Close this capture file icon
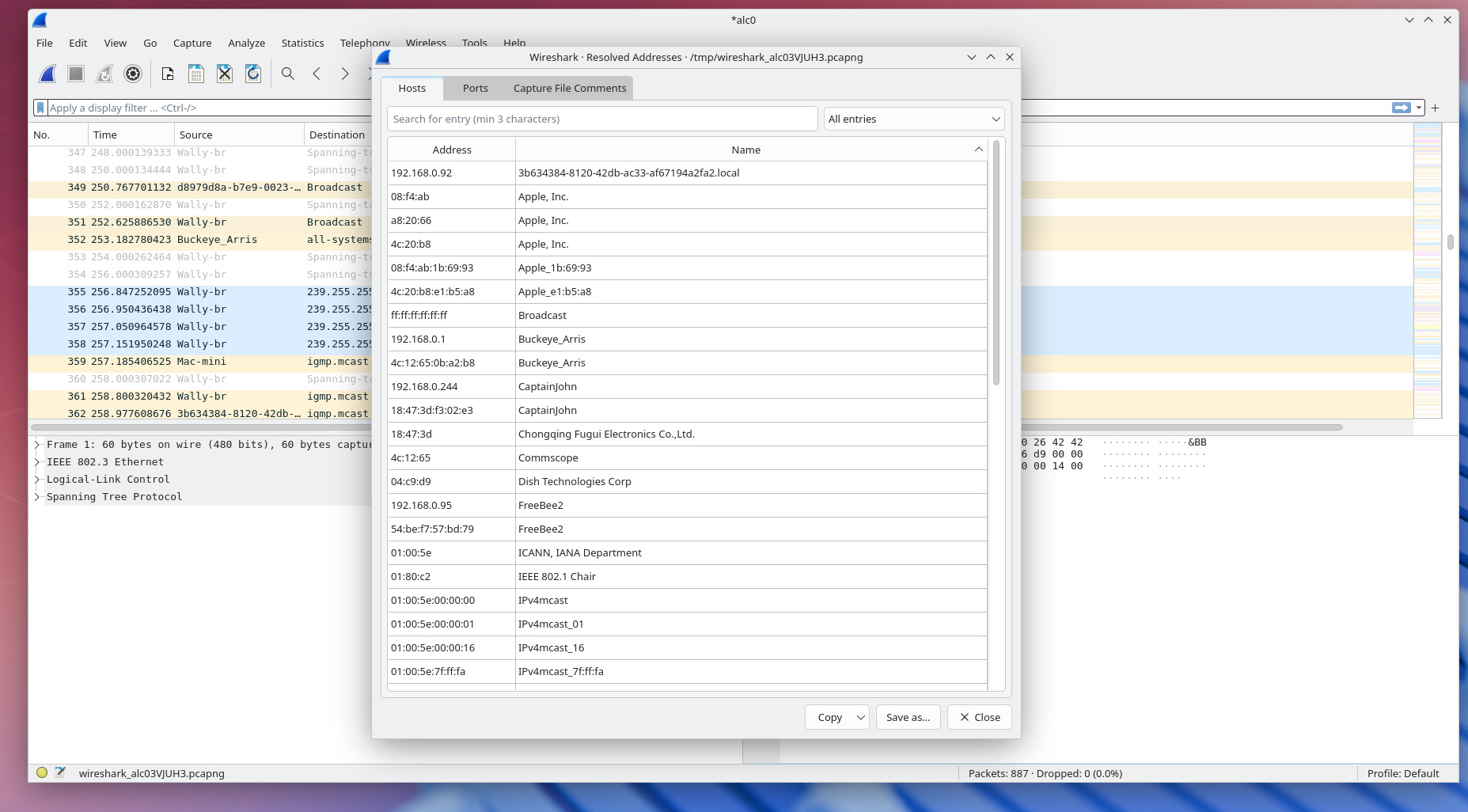The width and height of the screenshot is (1468, 812). [x=225, y=74]
